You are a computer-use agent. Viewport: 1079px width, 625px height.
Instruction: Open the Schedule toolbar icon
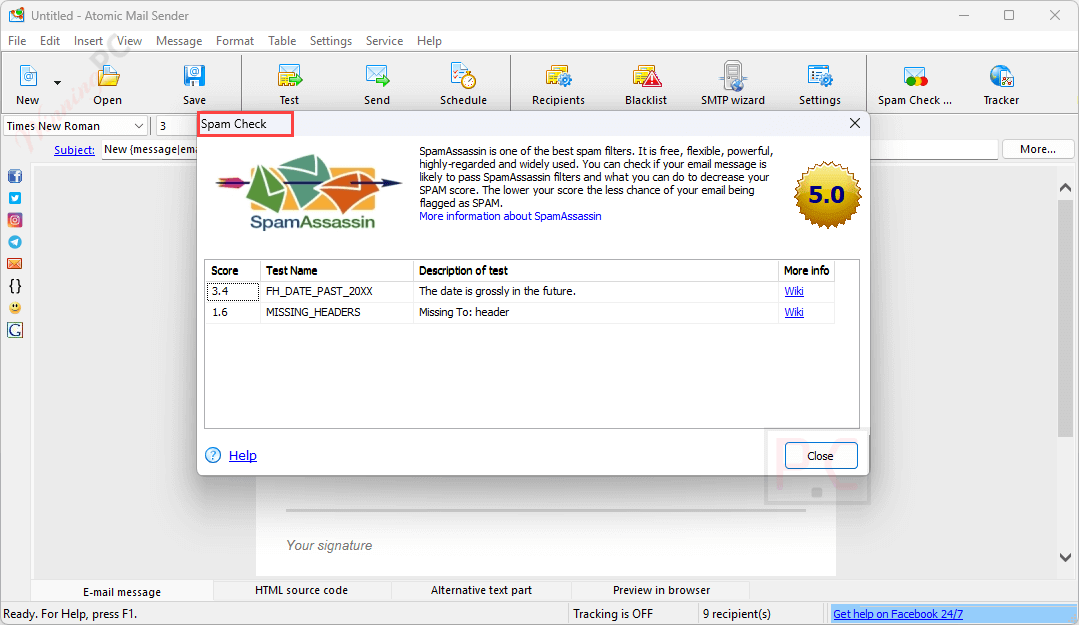tap(463, 76)
